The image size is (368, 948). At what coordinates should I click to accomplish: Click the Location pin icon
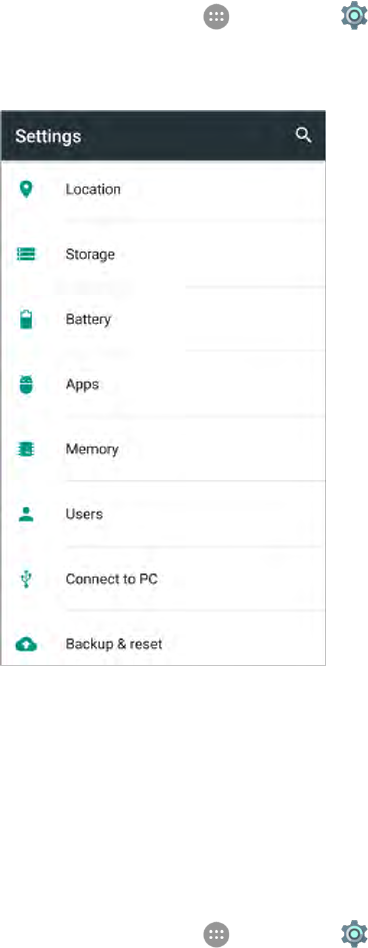point(26,189)
